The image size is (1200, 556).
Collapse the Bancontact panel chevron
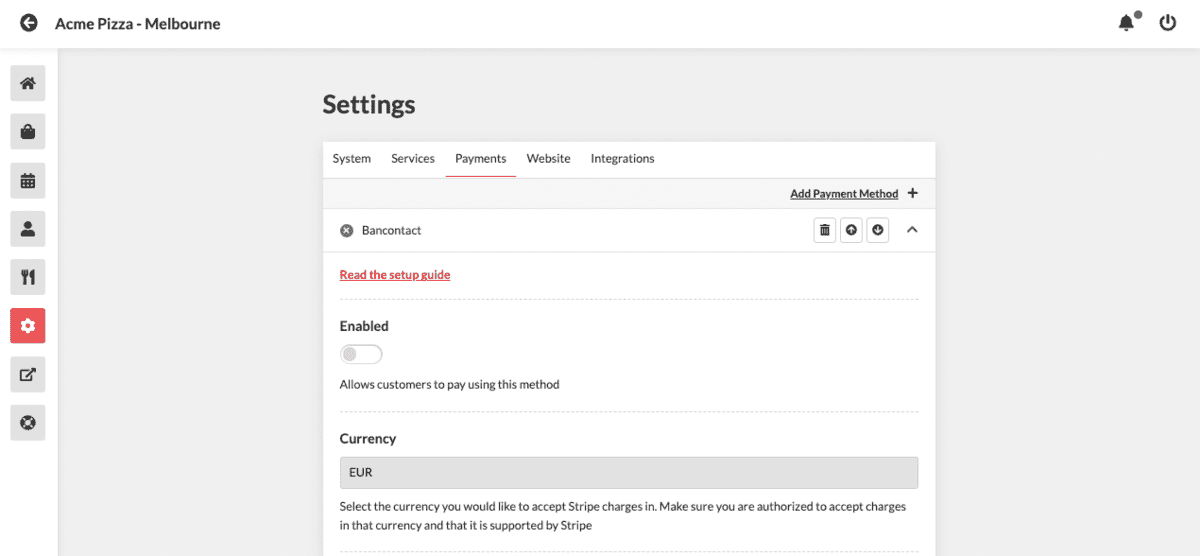point(912,230)
